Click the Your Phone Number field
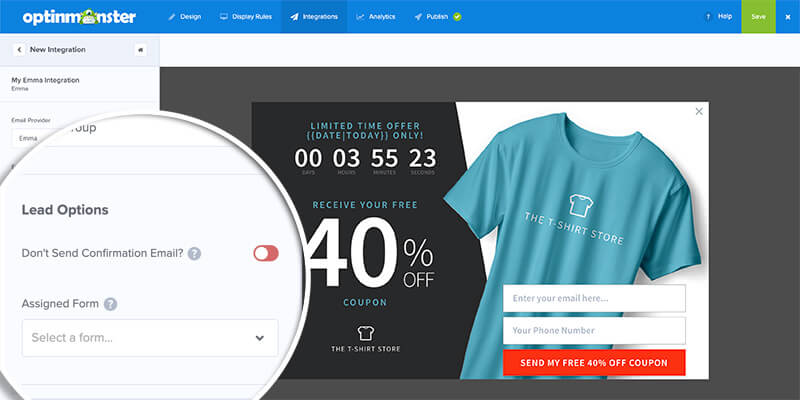Viewport: 800px width, 400px height. (594, 331)
